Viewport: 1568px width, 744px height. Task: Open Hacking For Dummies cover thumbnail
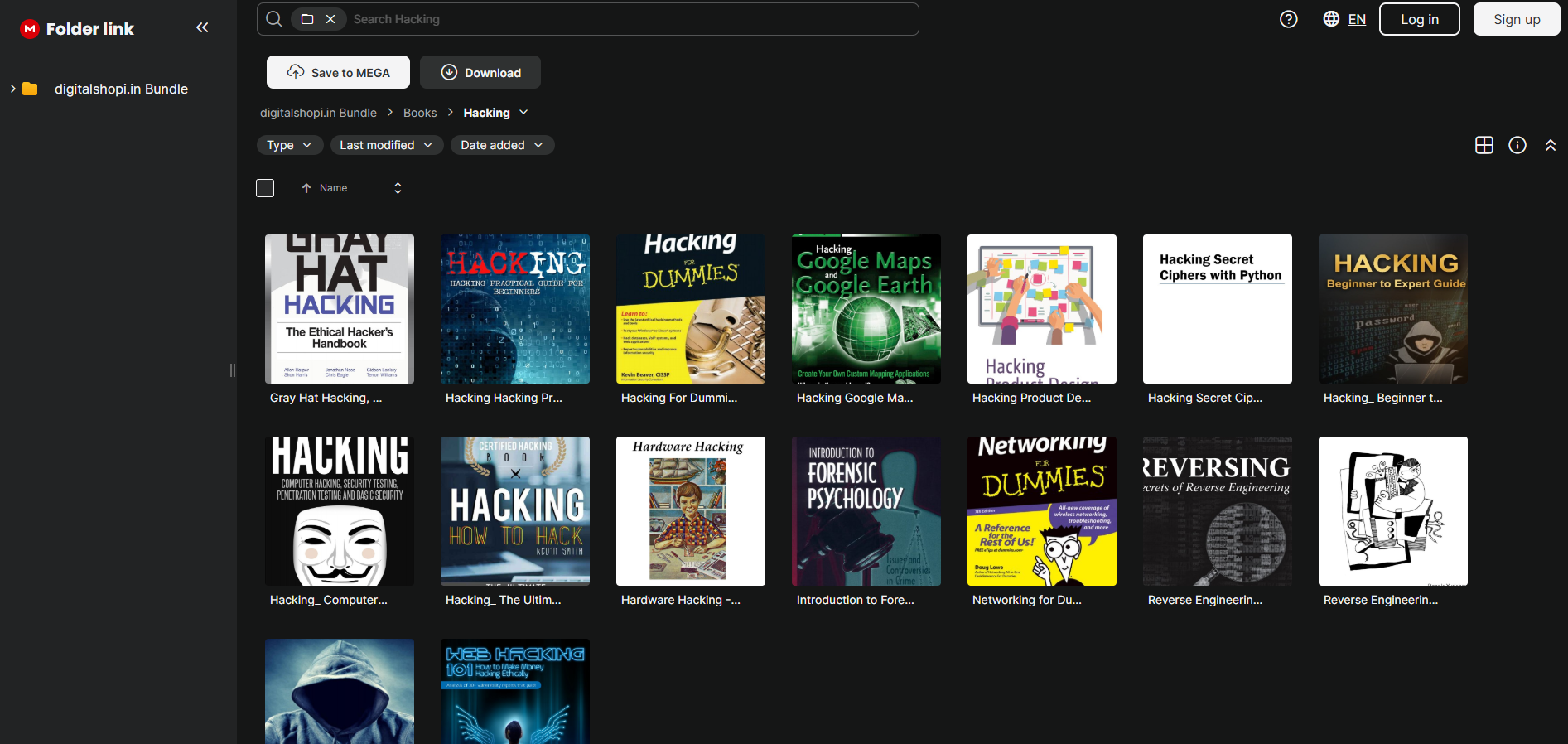pos(691,309)
